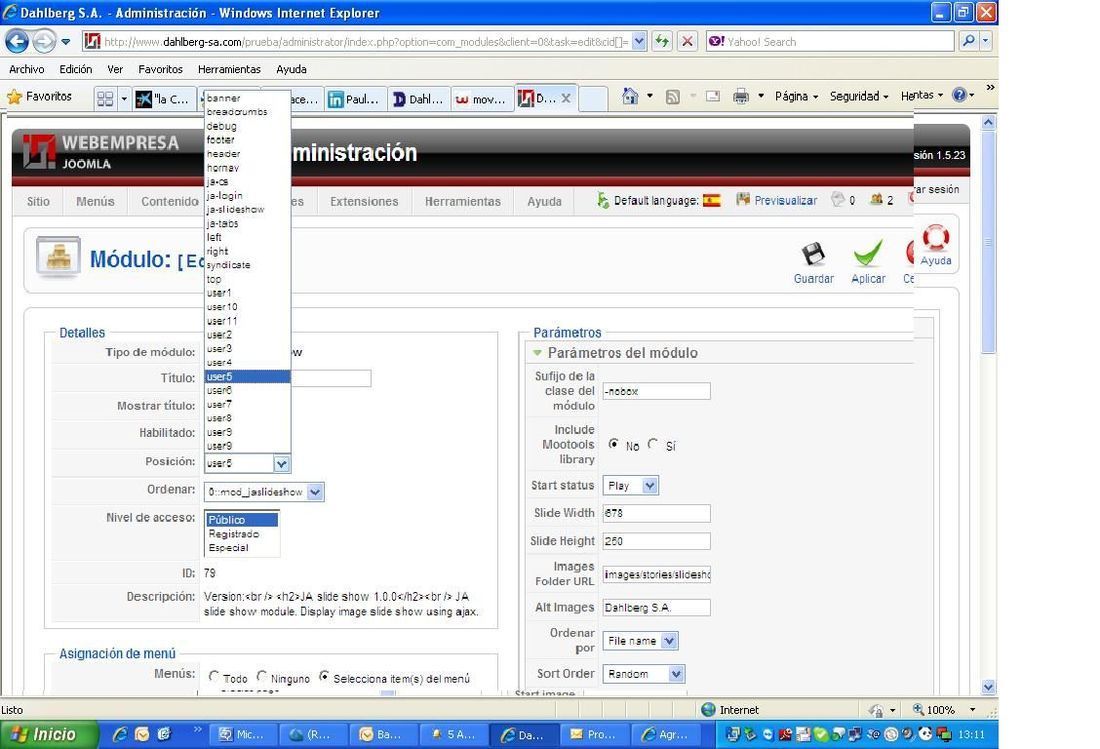Open Favoritos star button

[40, 96]
